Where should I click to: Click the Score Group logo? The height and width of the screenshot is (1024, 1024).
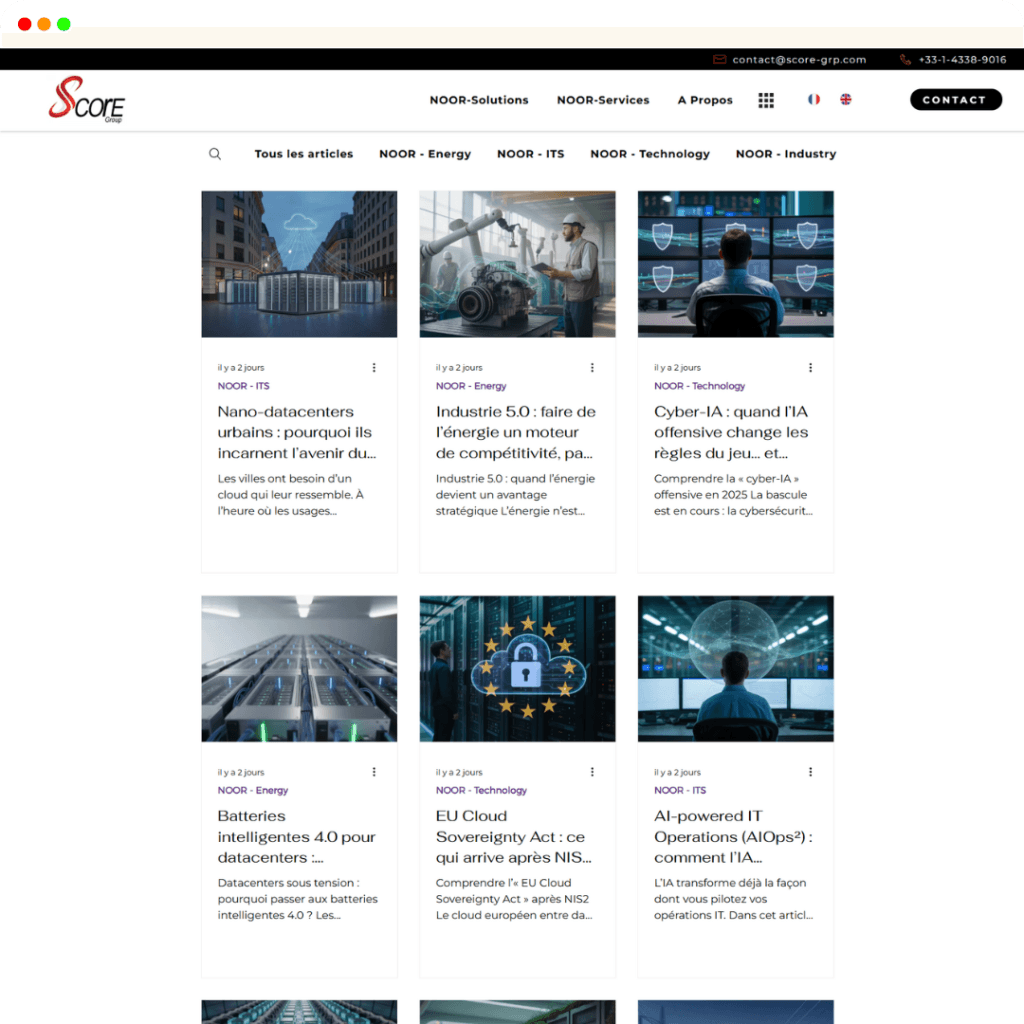(x=87, y=100)
